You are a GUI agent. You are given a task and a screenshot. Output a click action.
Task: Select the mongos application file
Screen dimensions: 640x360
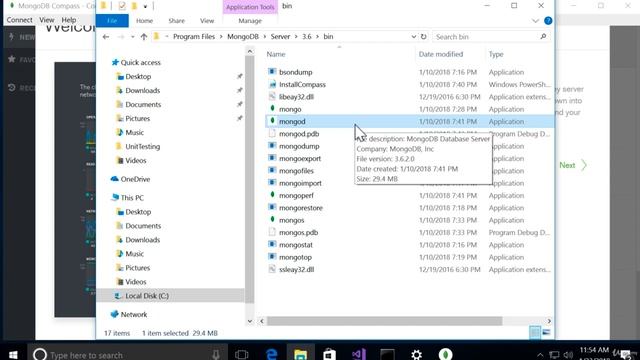click(291, 220)
